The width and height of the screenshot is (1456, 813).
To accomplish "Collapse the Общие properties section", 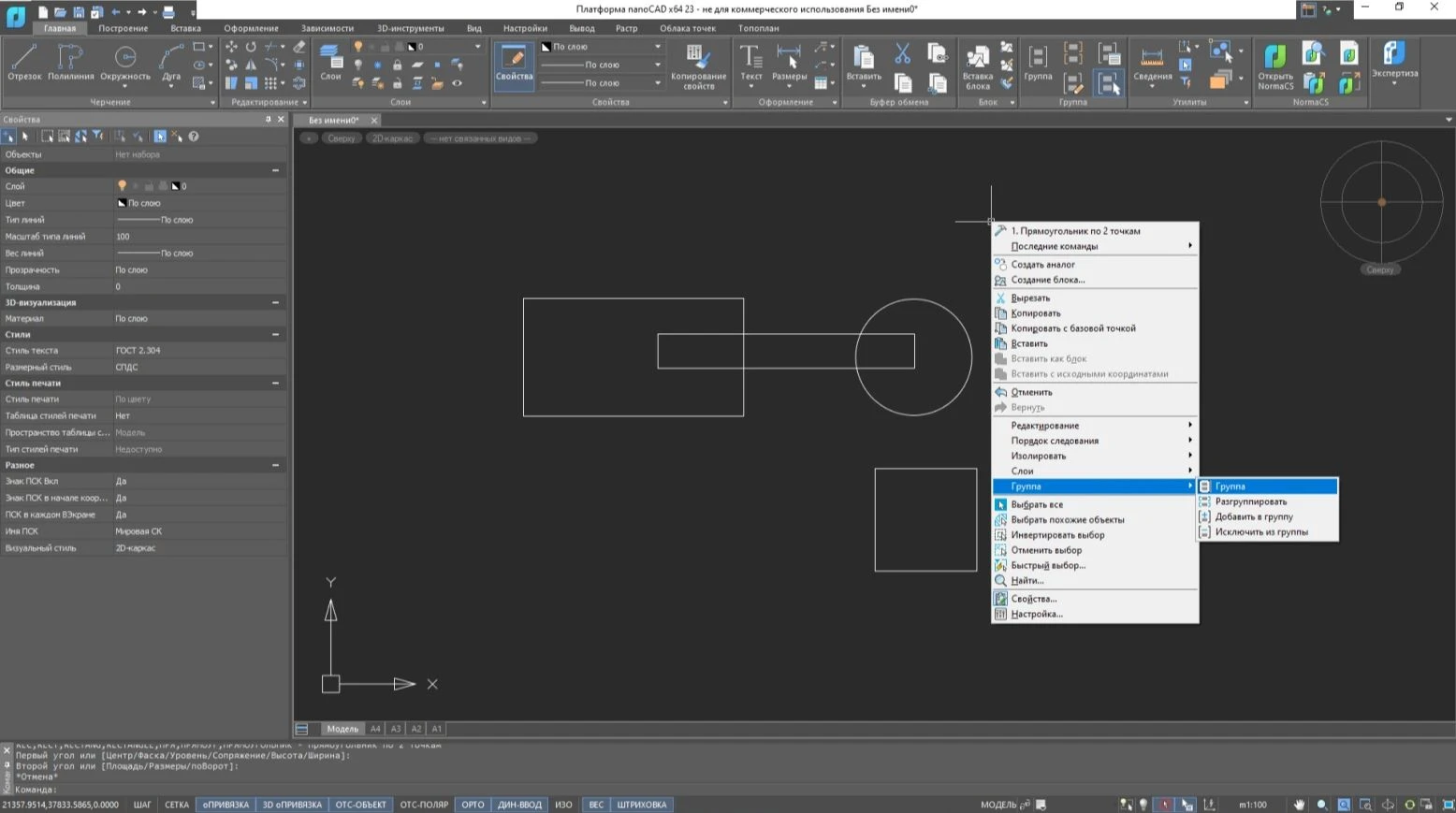I will coord(275,170).
